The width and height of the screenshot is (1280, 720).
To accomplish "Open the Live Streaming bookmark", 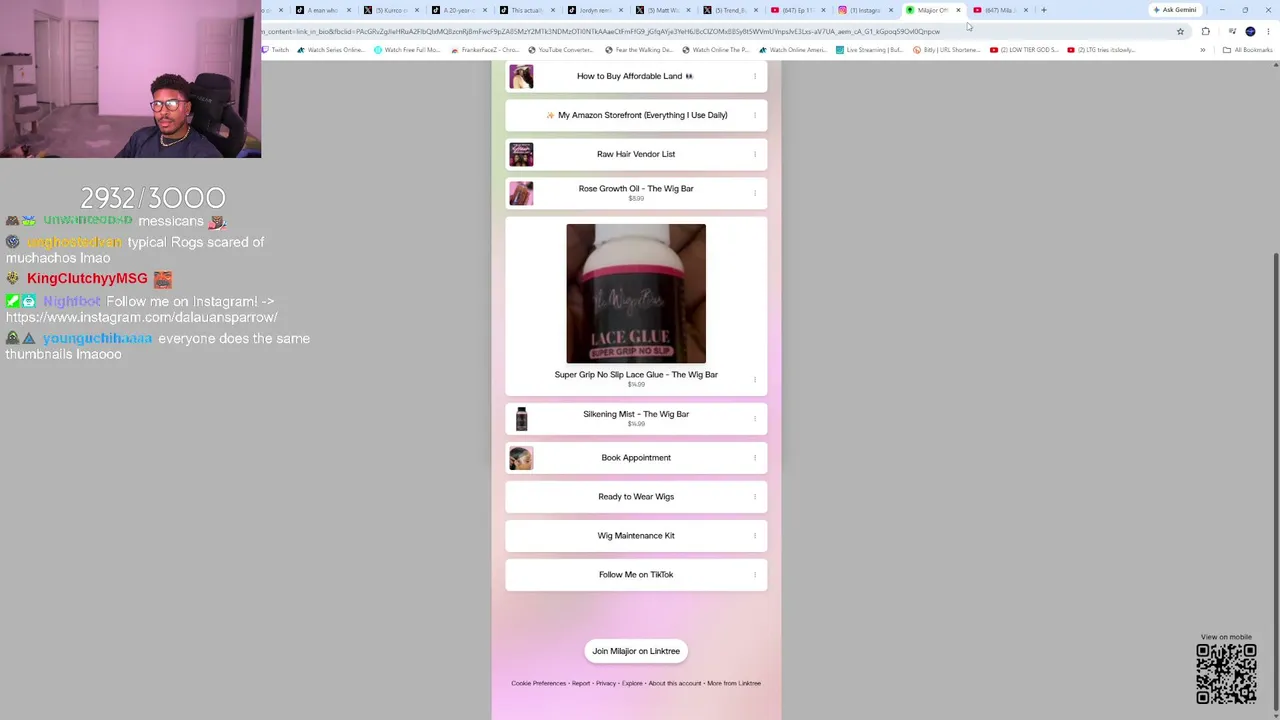I will point(870,50).
